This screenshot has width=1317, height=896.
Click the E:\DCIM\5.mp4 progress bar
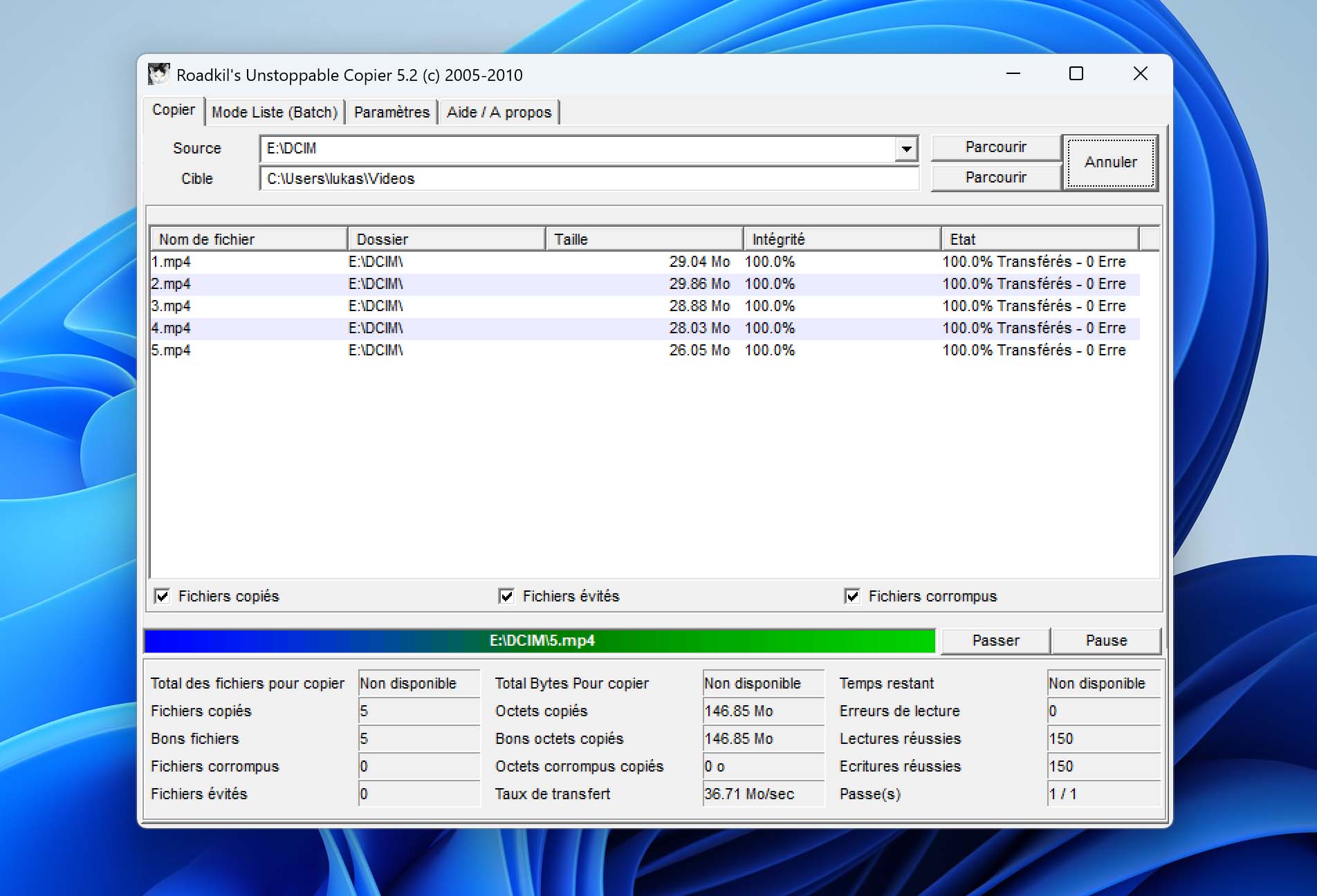coord(540,641)
